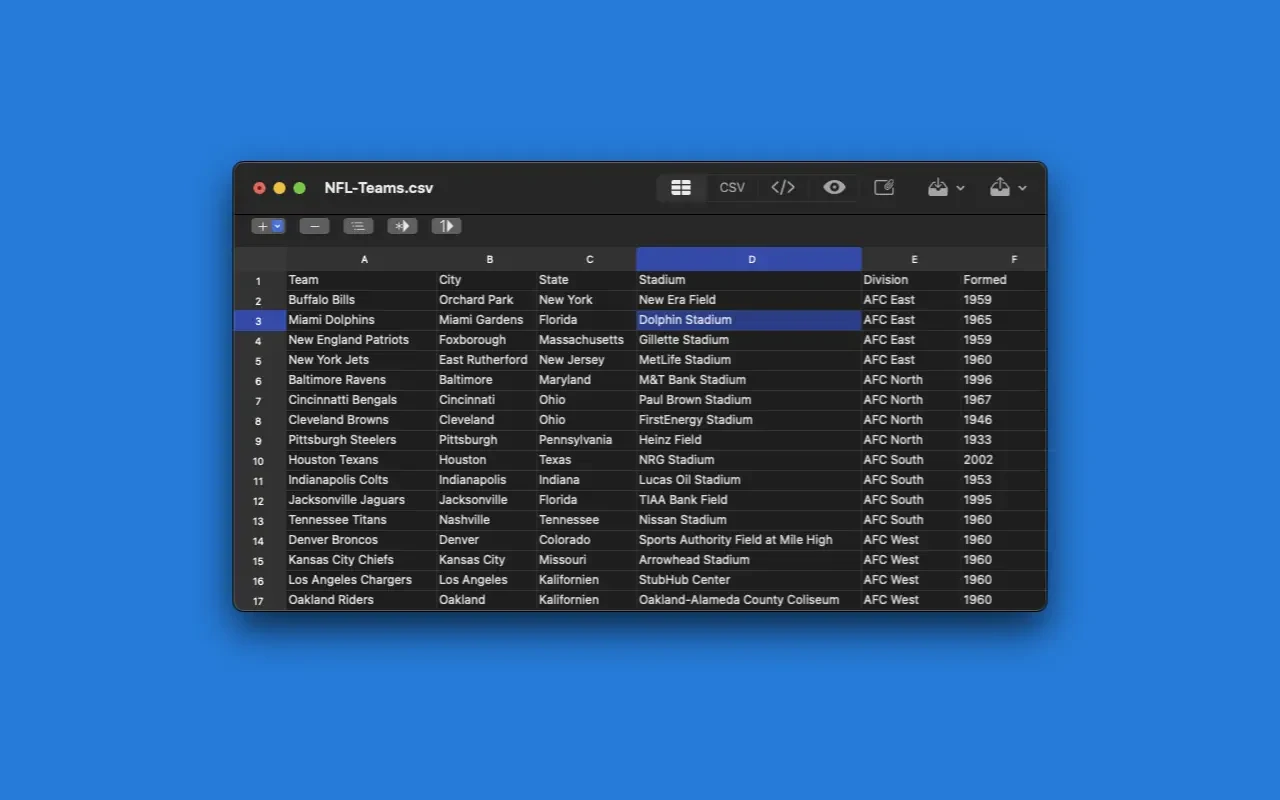Toggle the eye preview mode
Screen dimensions: 1280x800
(x=834, y=188)
